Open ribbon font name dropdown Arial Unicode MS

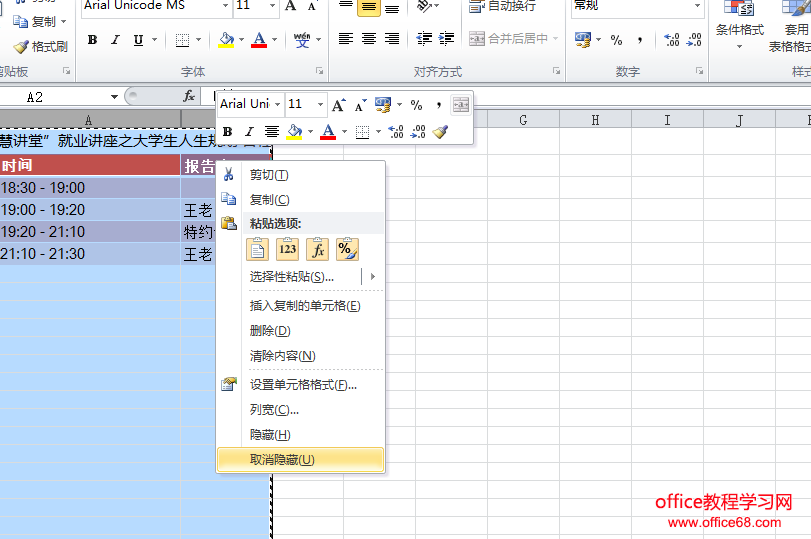pos(226,6)
